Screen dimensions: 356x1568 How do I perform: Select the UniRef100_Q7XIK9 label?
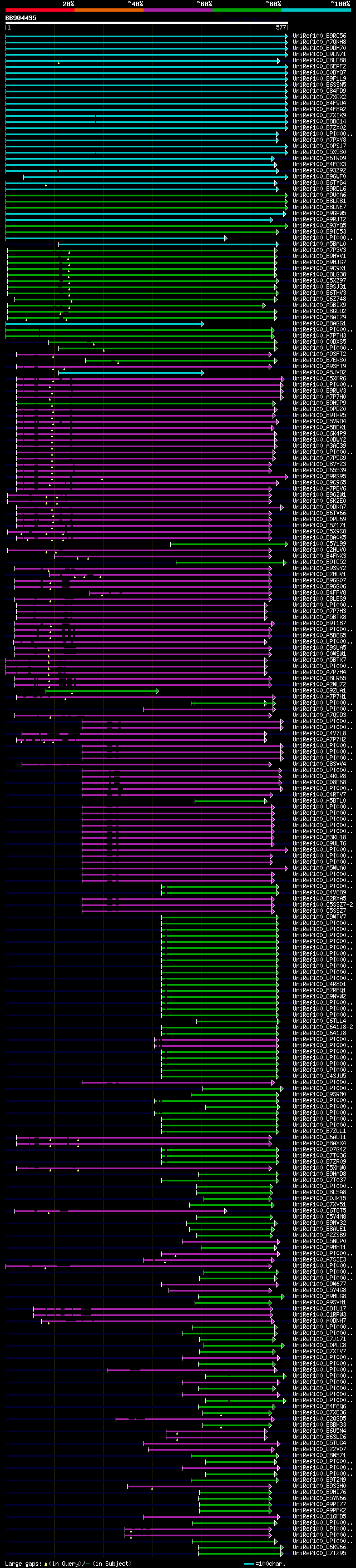(x=319, y=116)
